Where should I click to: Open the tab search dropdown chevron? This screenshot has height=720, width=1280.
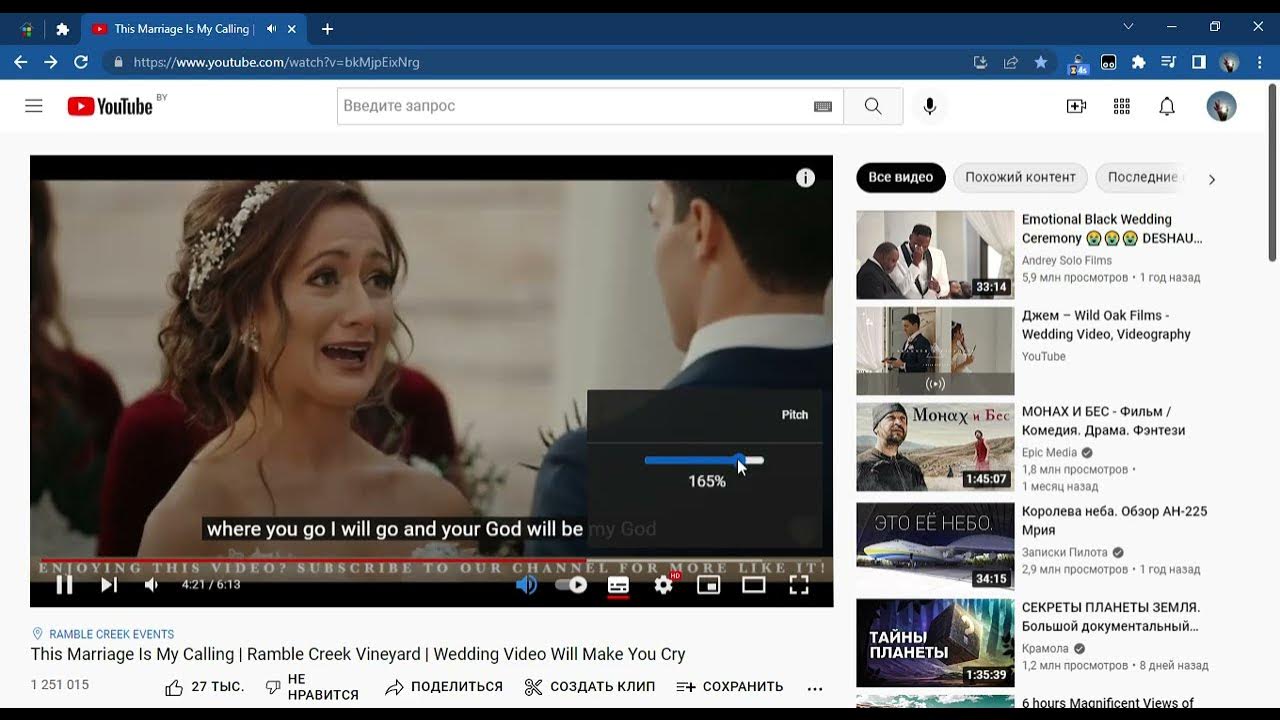click(1128, 27)
